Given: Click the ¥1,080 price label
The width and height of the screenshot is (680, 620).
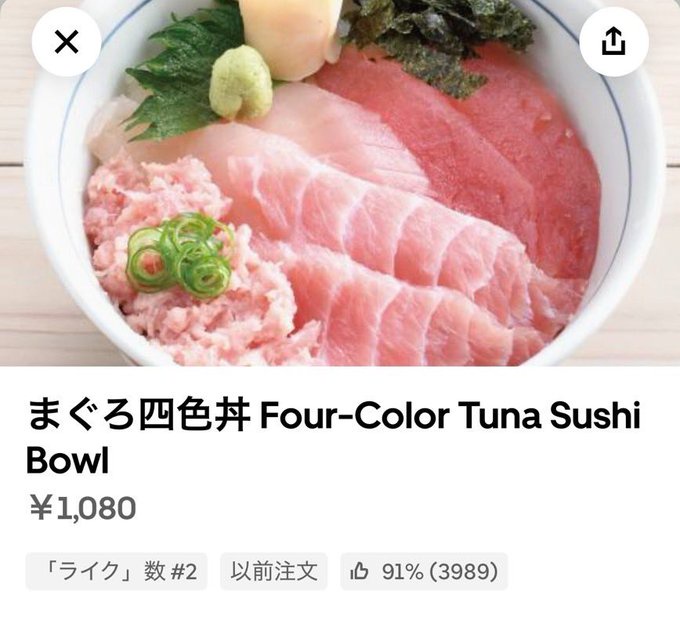Looking at the screenshot, I should tap(82, 508).
